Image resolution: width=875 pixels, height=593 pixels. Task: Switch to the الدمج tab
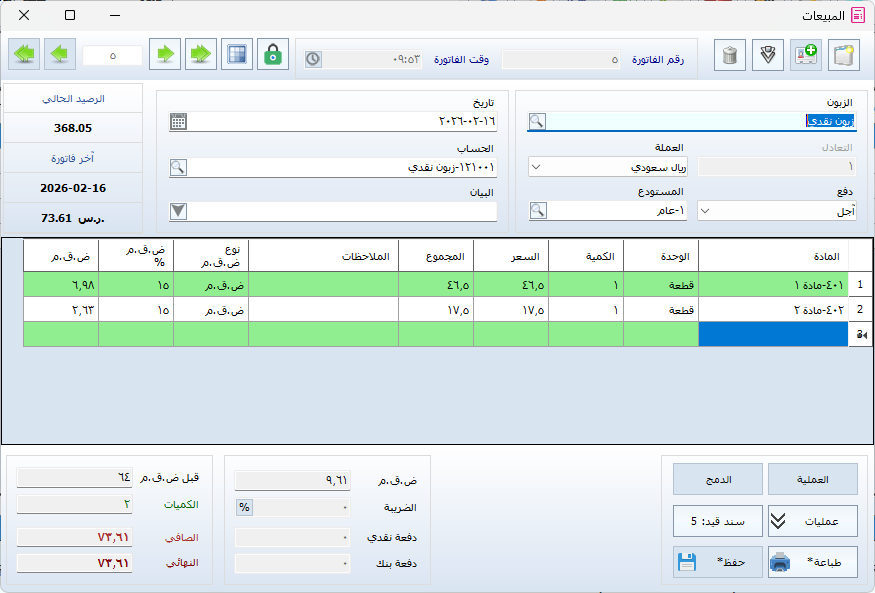pos(717,480)
